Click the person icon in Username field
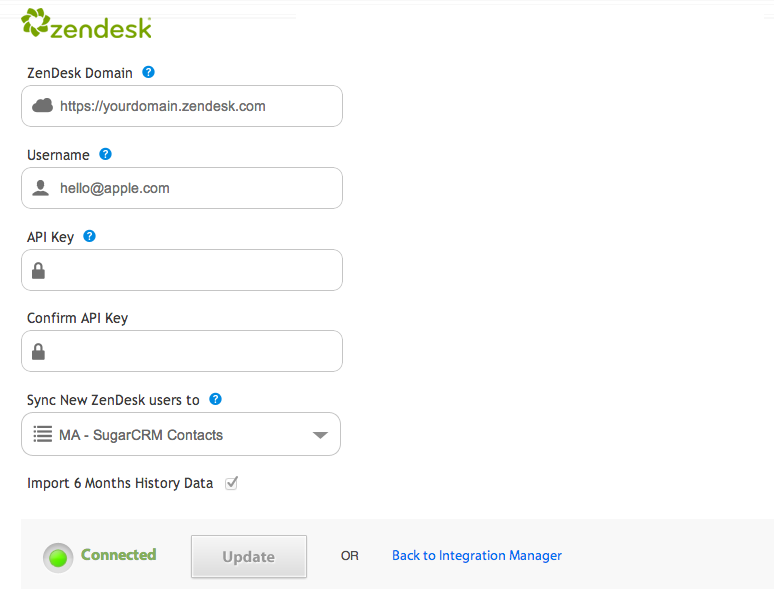 click(40, 188)
